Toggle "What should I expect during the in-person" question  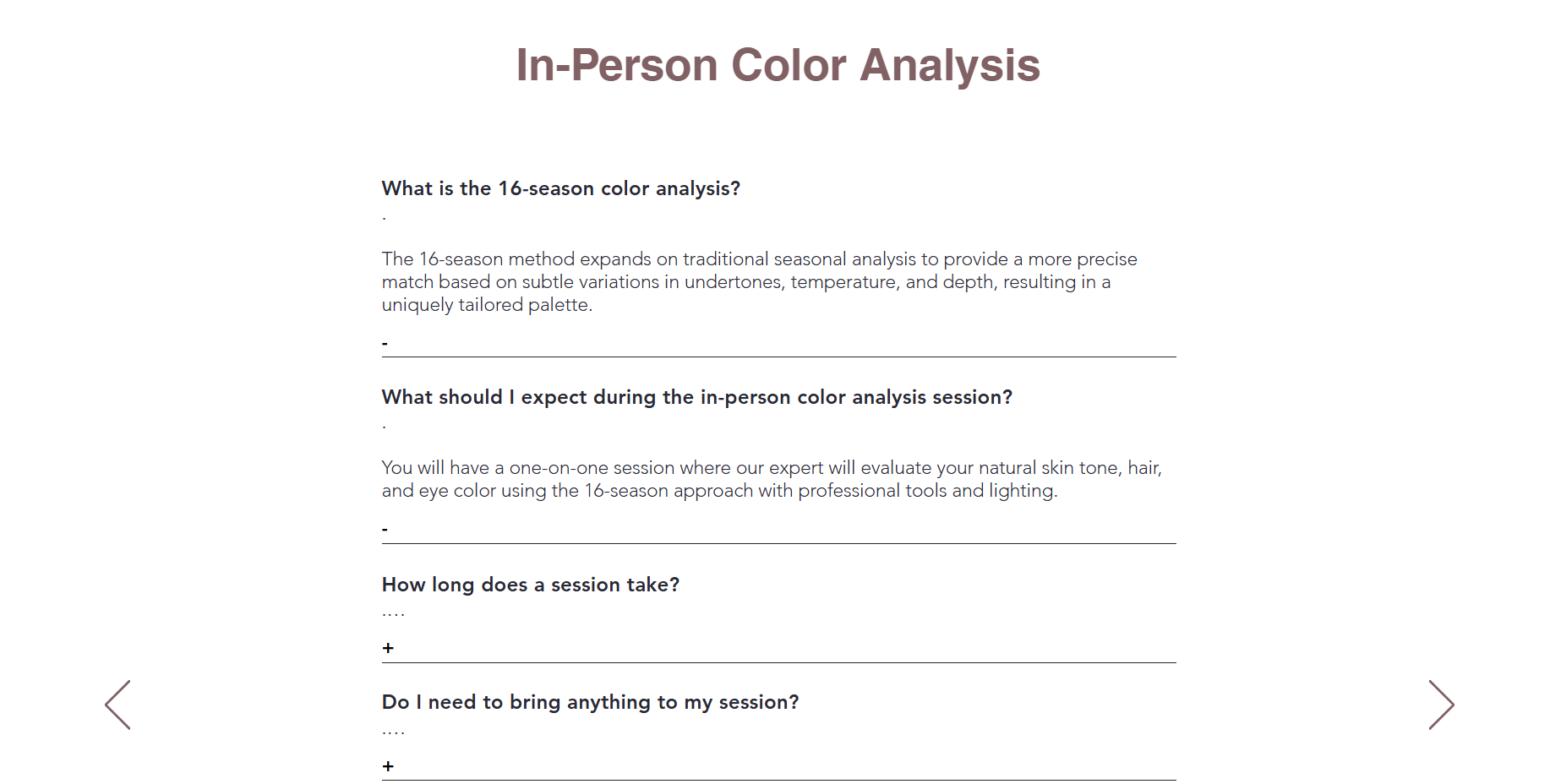click(696, 397)
